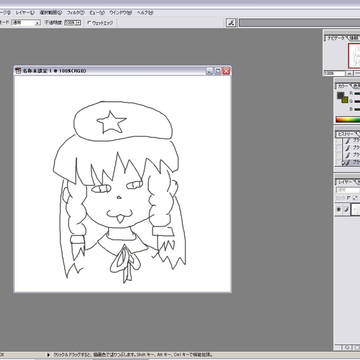Click the Navigator zoom percentage field
360x360 pixels.
(x=334, y=73)
